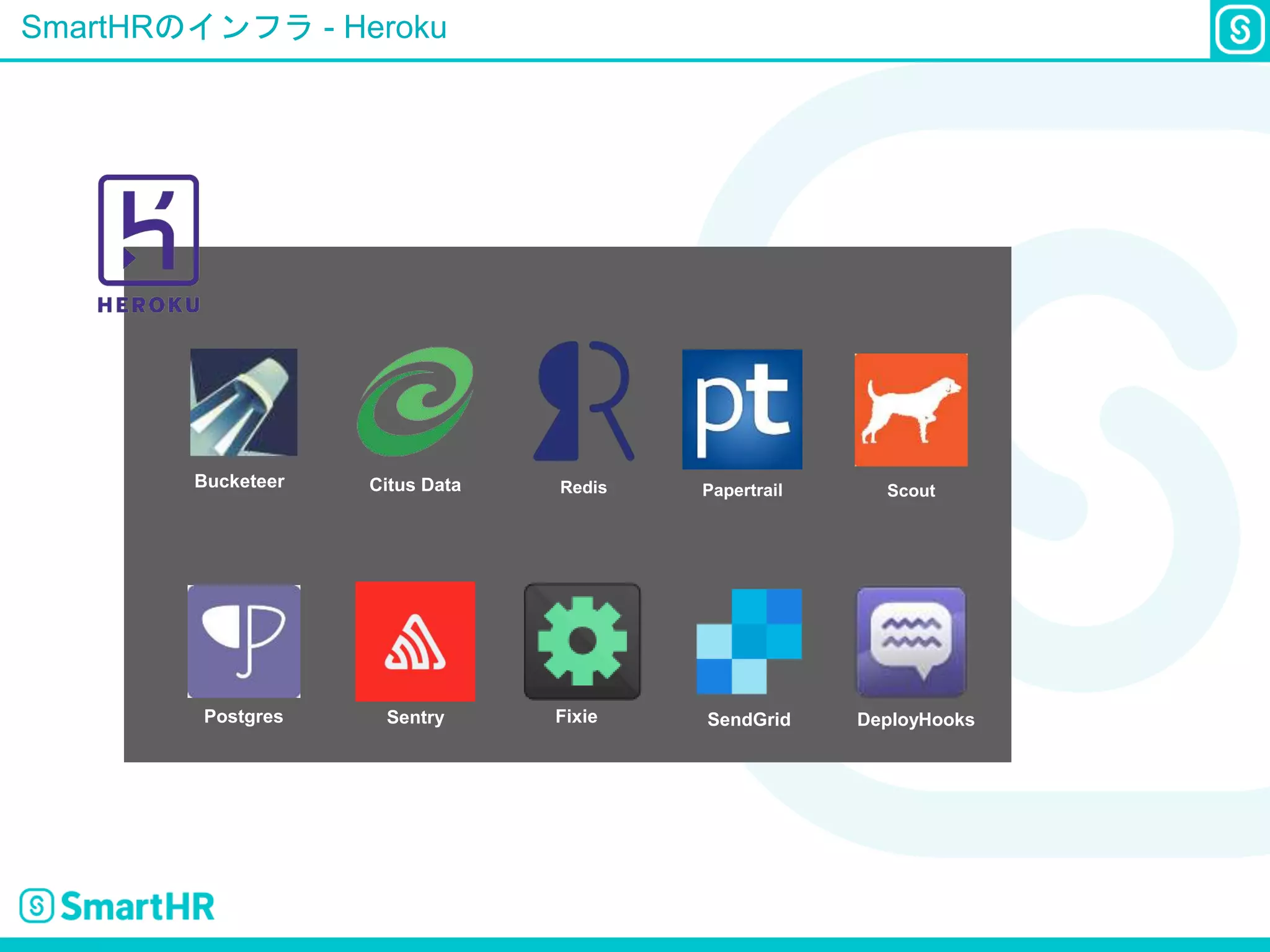This screenshot has height=952, width=1270.
Task: Click the SendGrid blue squares logo
Action: tap(748, 641)
